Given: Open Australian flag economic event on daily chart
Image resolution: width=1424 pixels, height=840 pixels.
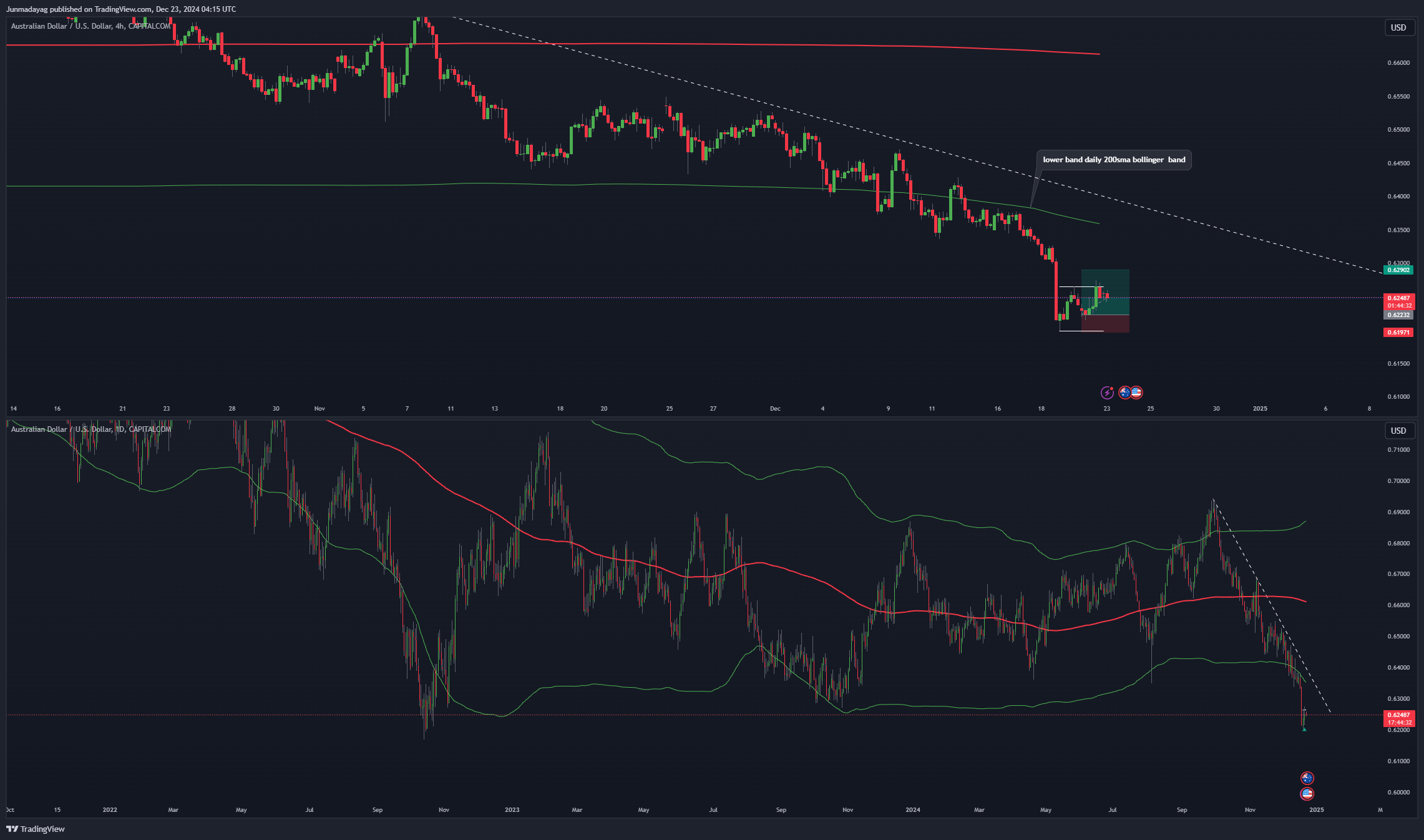Looking at the screenshot, I should pos(1307,778).
